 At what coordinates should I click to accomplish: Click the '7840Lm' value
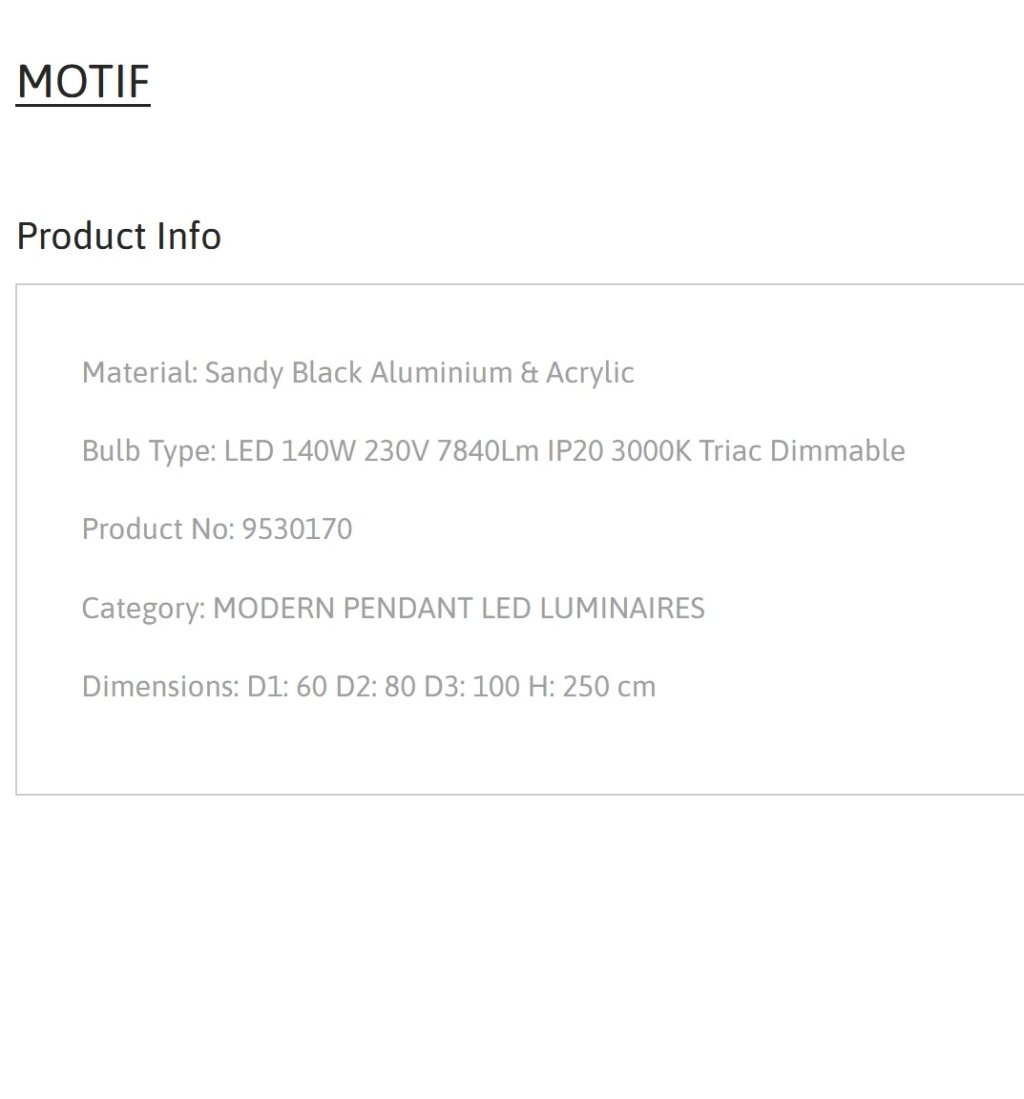pos(488,451)
